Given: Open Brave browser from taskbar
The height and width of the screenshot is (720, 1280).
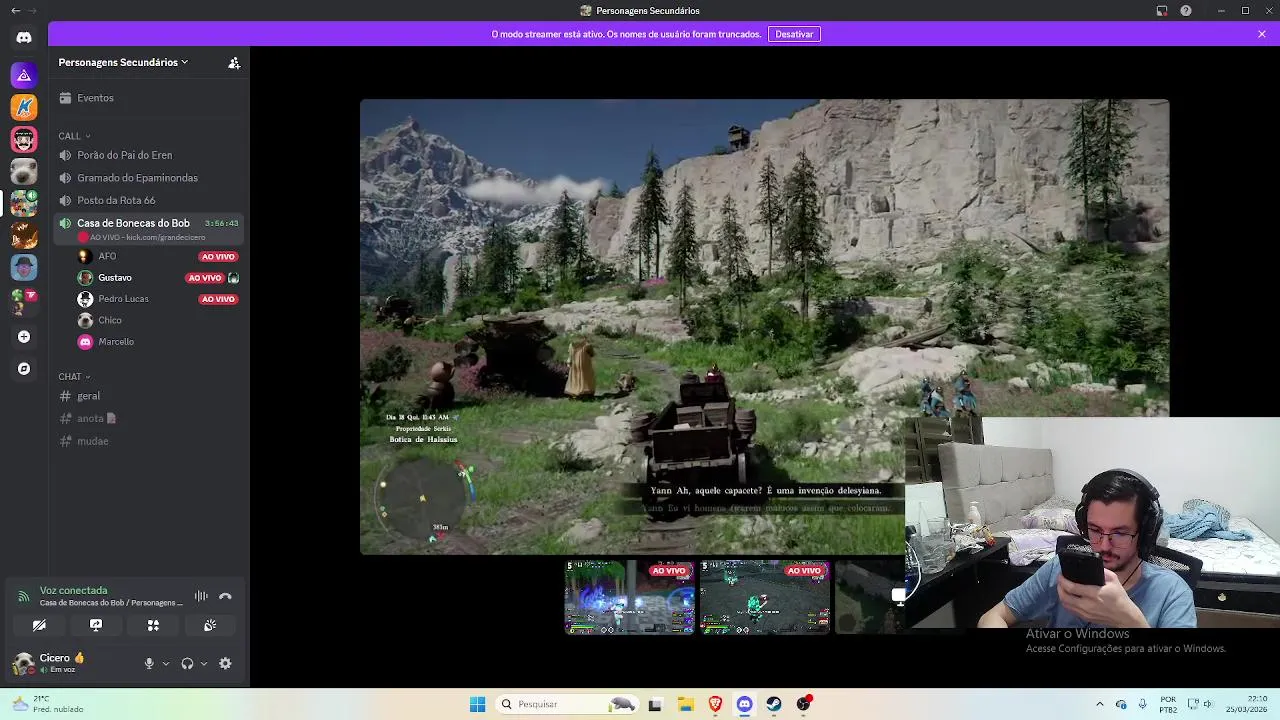Looking at the screenshot, I should [715, 704].
